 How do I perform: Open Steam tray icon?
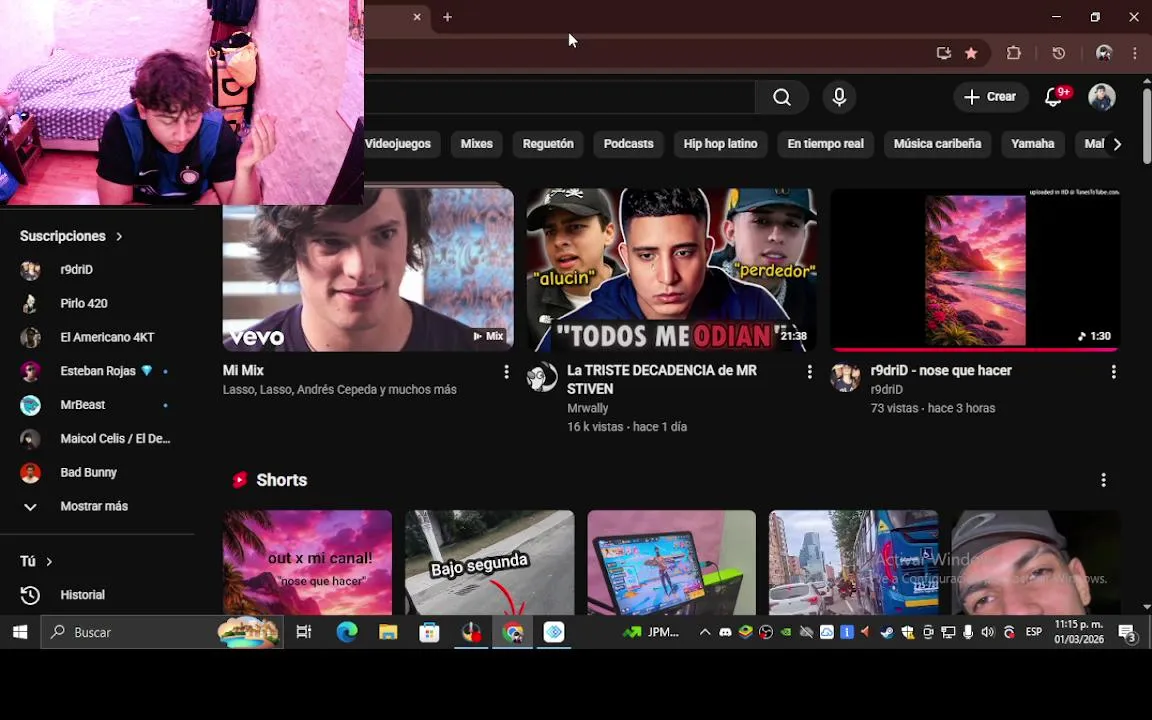pos(887,632)
